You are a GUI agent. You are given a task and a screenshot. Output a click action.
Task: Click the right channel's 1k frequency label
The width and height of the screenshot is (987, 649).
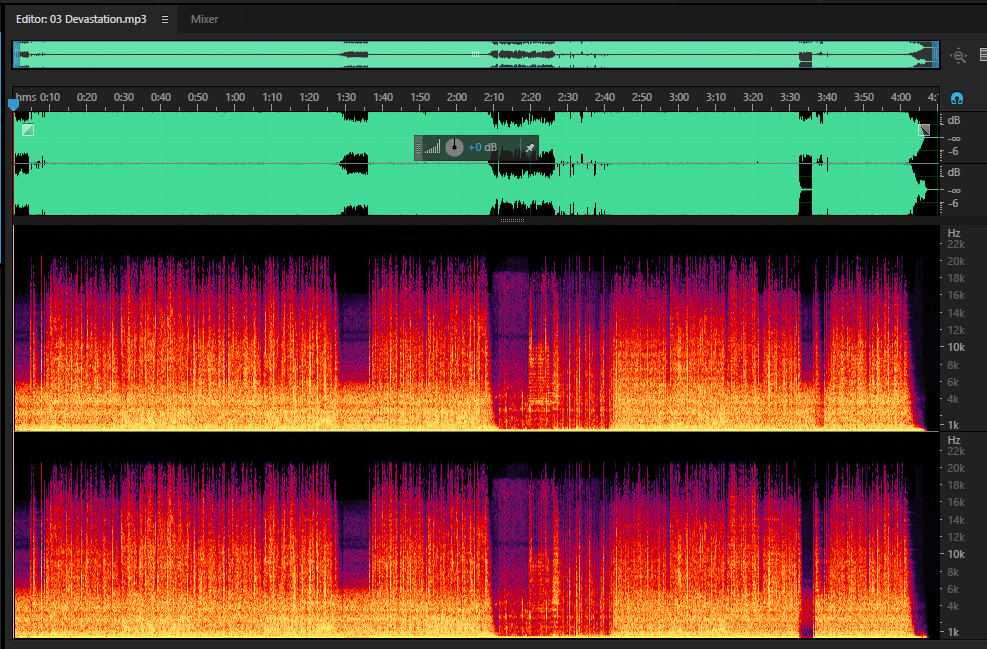[954, 632]
